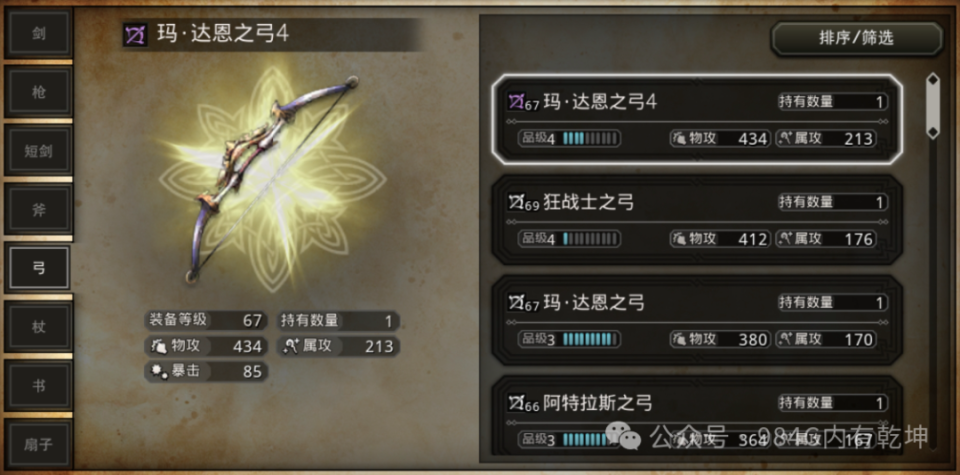Click the large bow weapon artwork
Viewport: 960px width, 475px height.
(x=272, y=180)
